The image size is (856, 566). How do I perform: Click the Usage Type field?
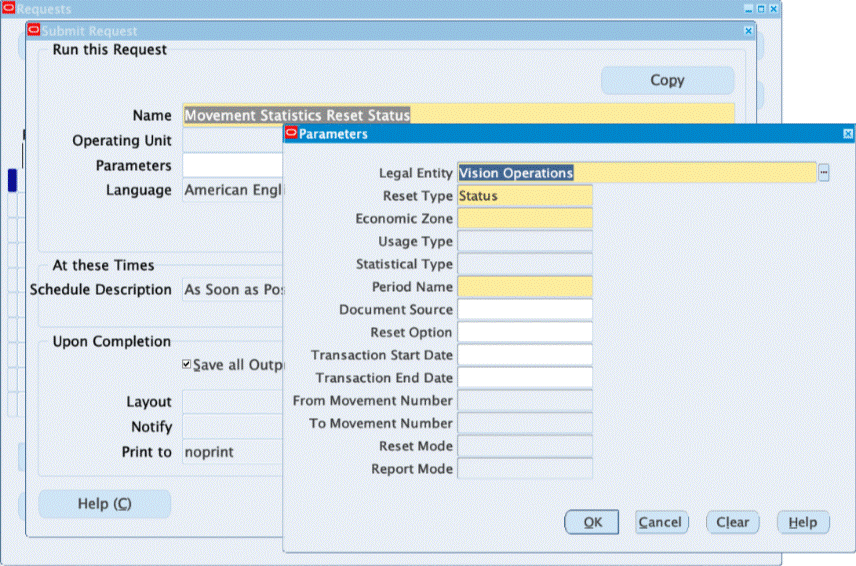[x=525, y=241]
